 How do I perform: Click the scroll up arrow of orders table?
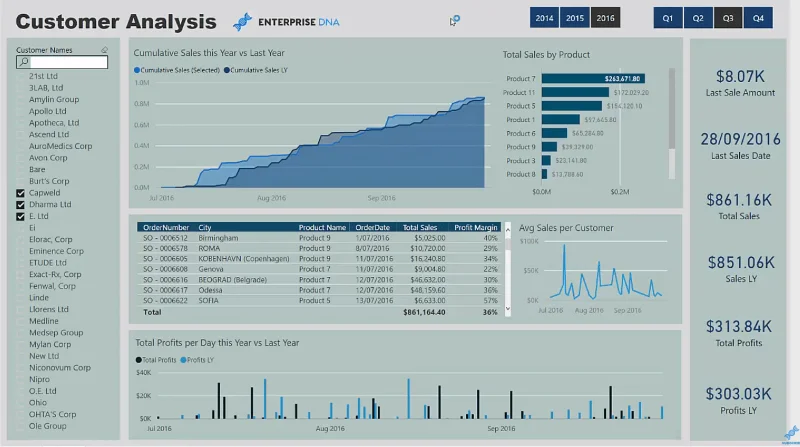[508, 230]
